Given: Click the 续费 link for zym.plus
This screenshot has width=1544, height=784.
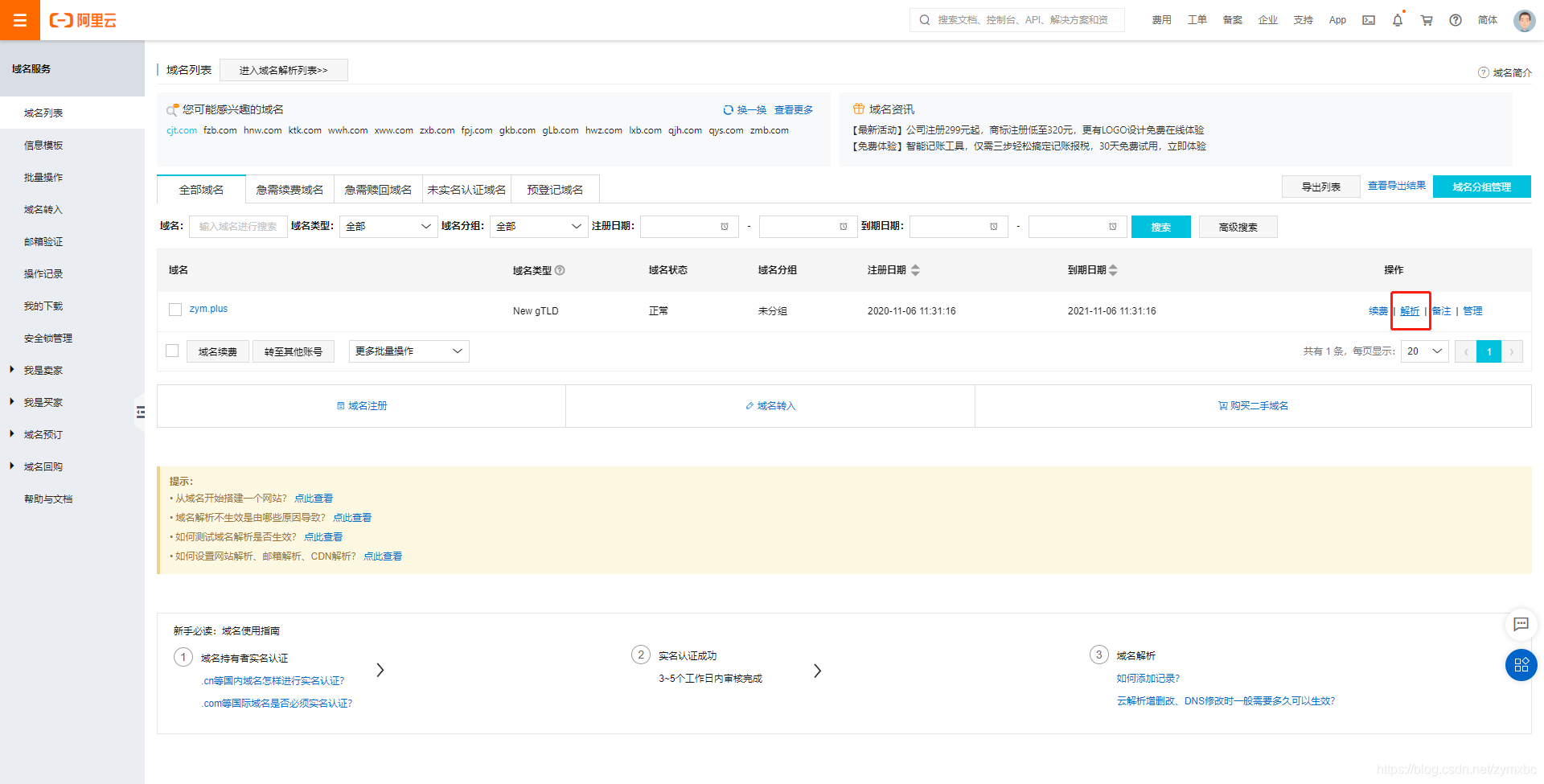Looking at the screenshot, I should click(1378, 311).
